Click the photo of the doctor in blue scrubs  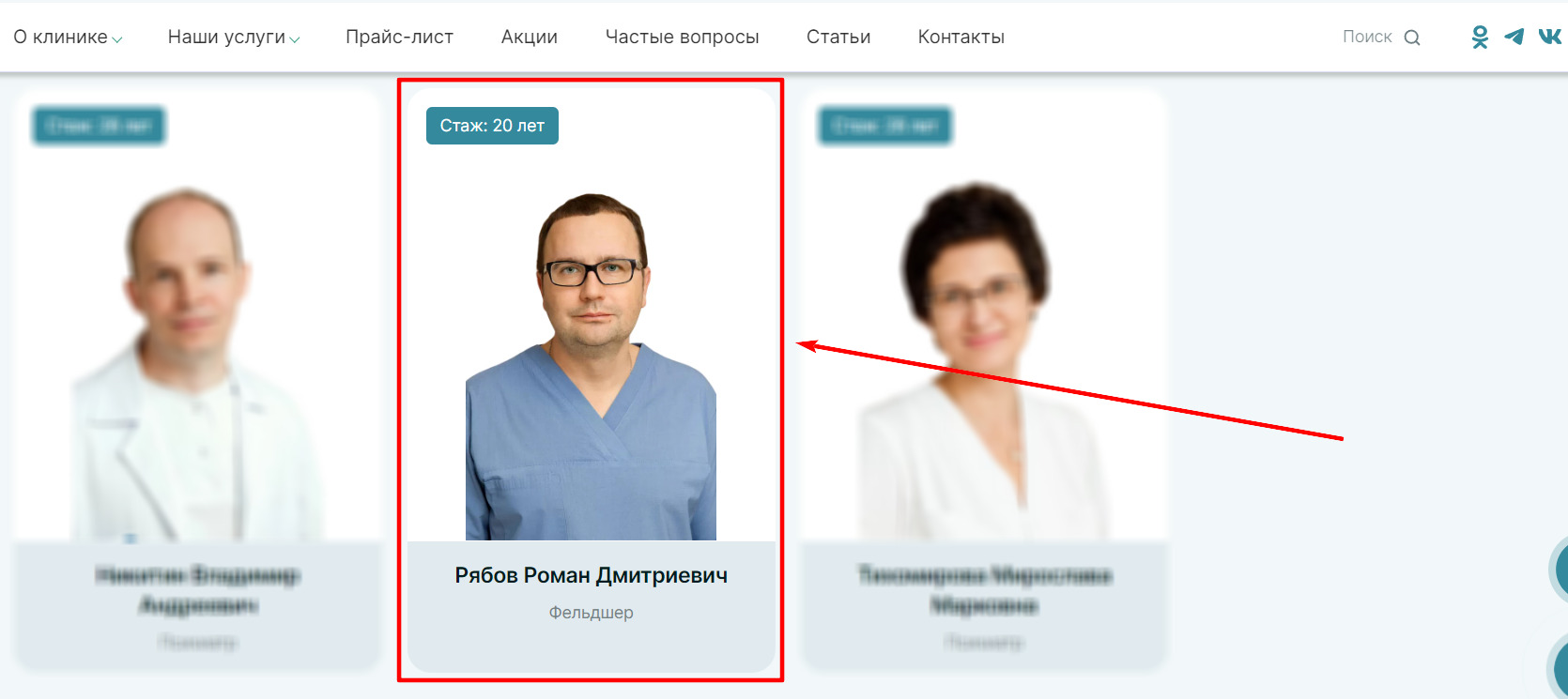pyautogui.click(x=591, y=366)
